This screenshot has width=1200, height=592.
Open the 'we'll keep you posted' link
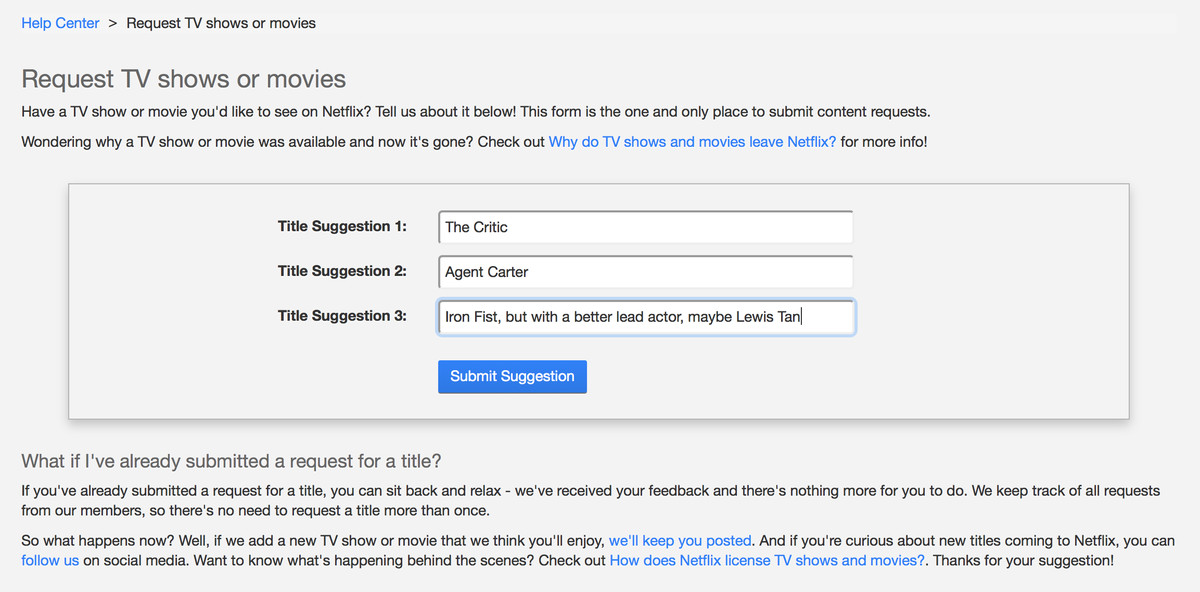(680, 541)
